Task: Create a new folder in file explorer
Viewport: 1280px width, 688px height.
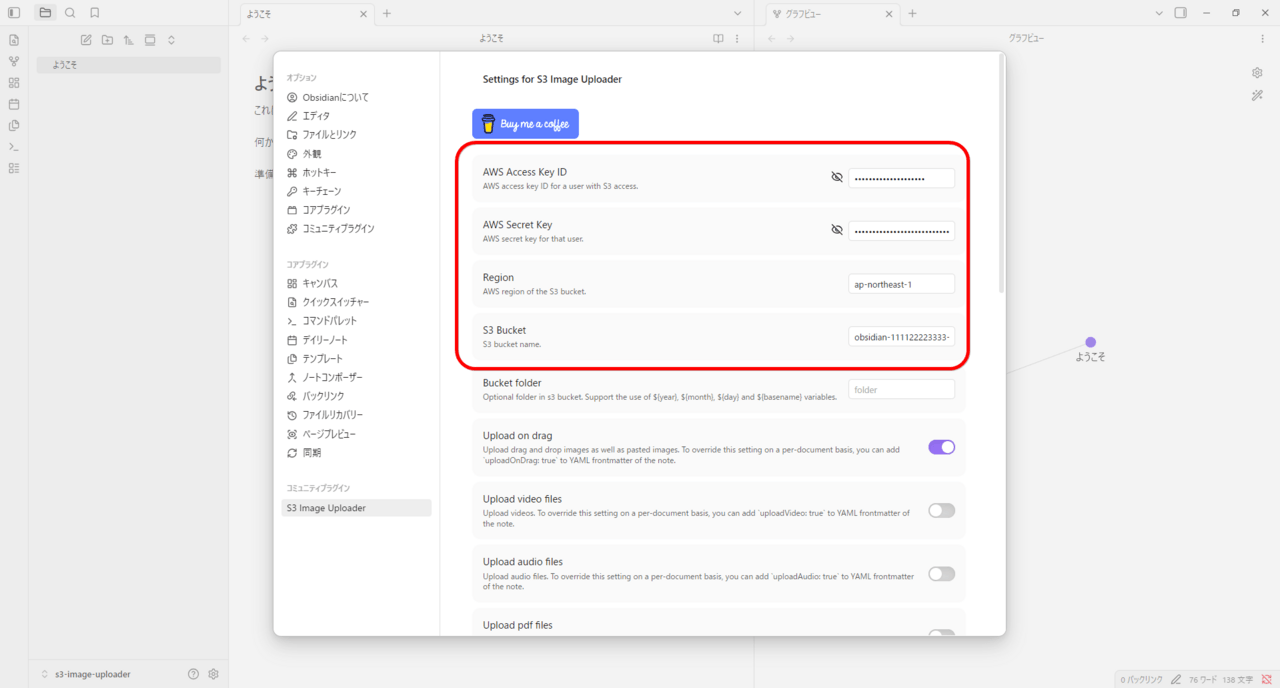Action: click(107, 40)
